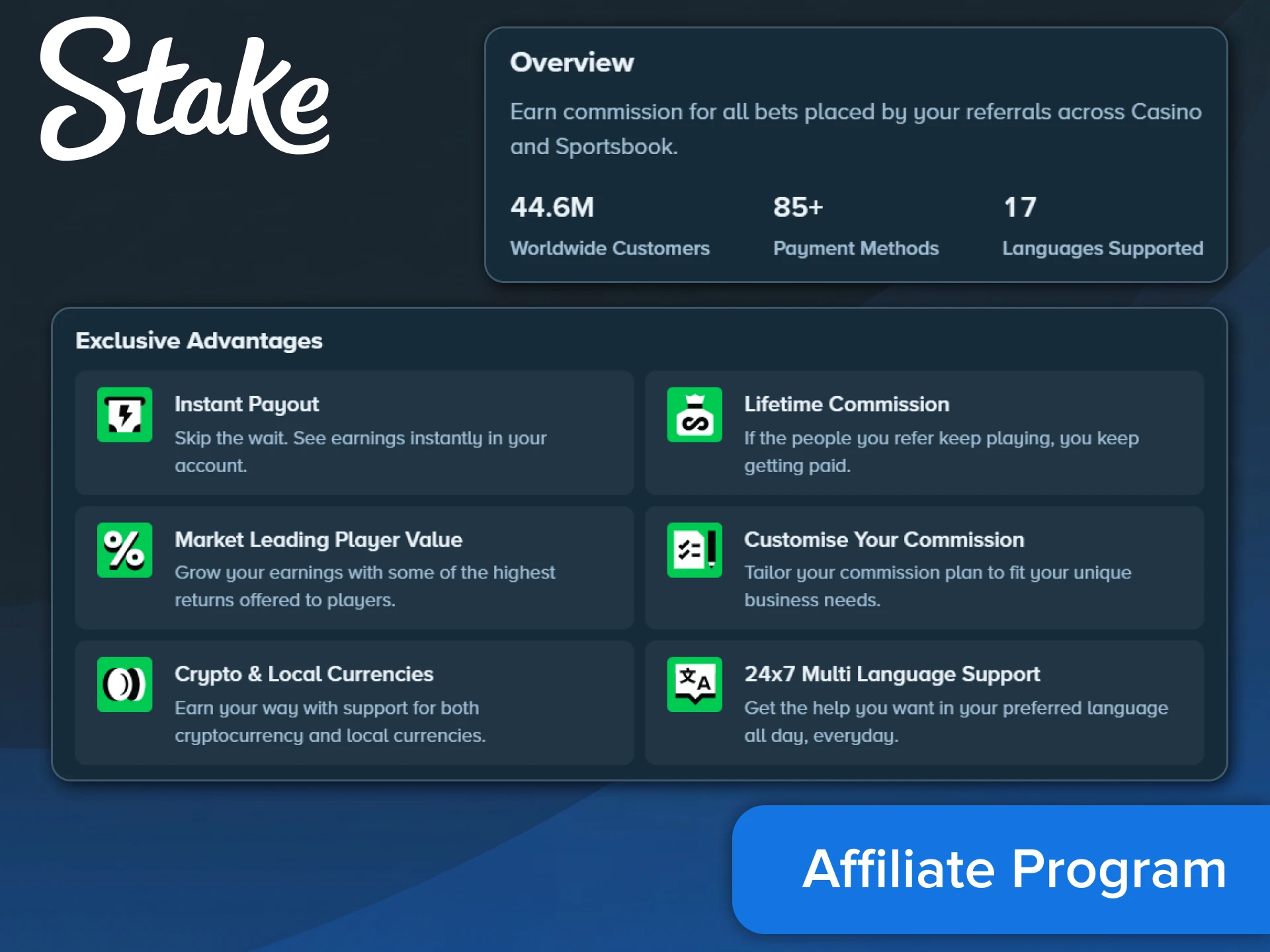Viewport: 1270px width, 952px height.
Task: Click the 85+ payment methods figure
Action: point(798,207)
